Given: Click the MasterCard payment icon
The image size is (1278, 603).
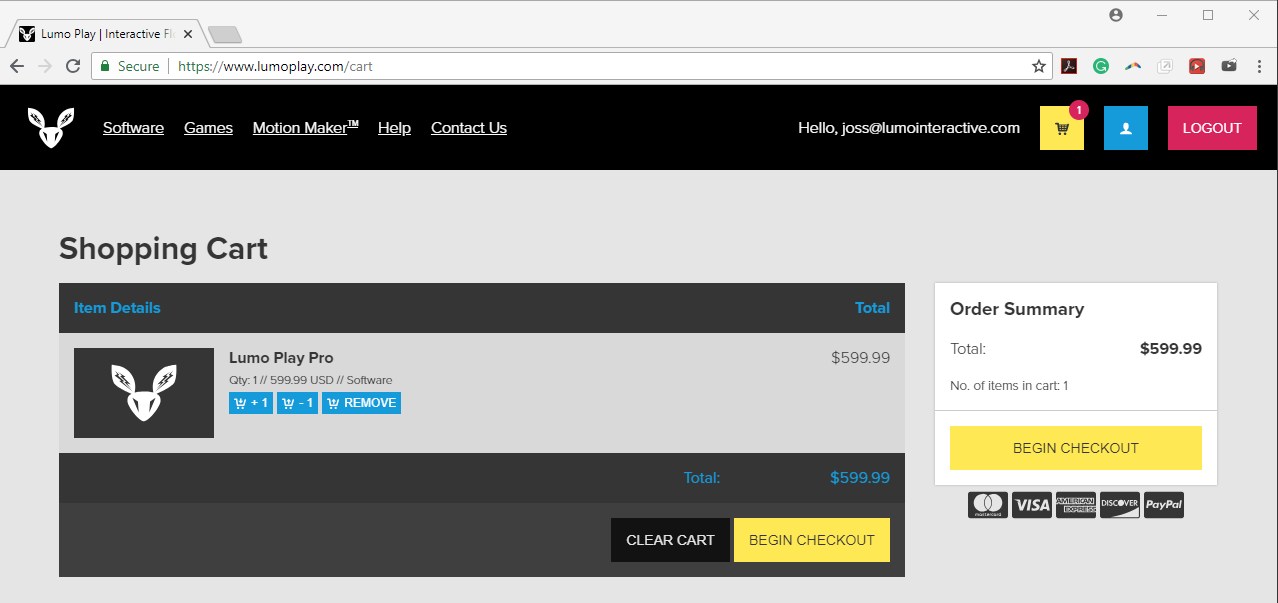Looking at the screenshot, I should [988, 505].
